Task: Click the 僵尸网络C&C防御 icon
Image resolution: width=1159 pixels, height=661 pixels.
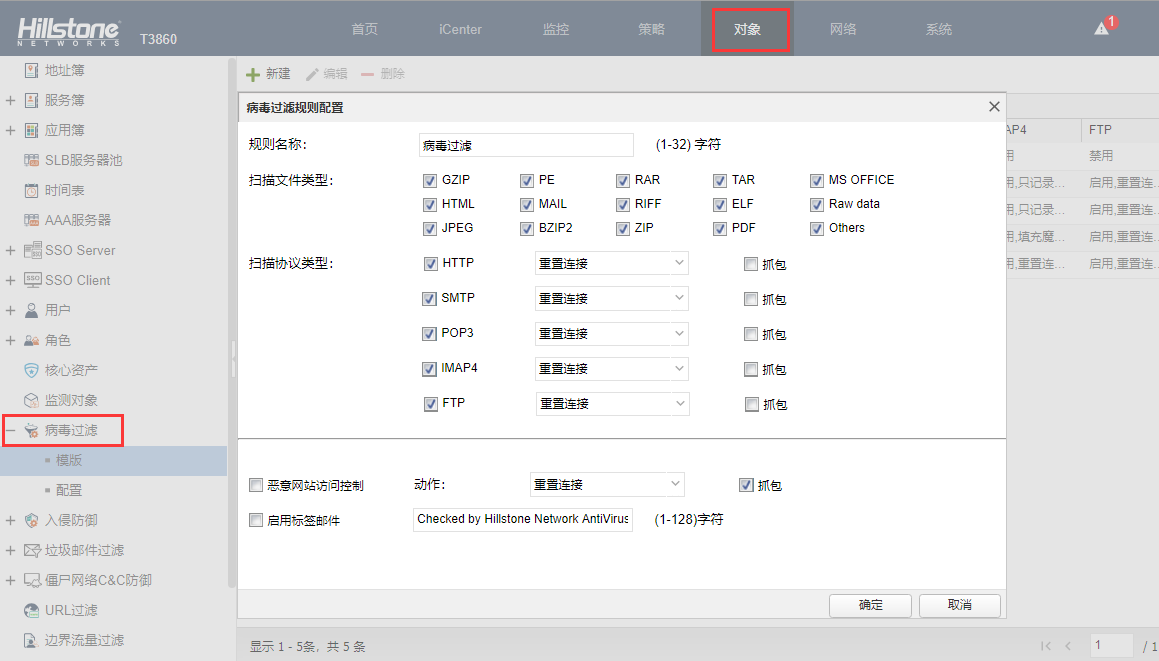Action: 32,580
